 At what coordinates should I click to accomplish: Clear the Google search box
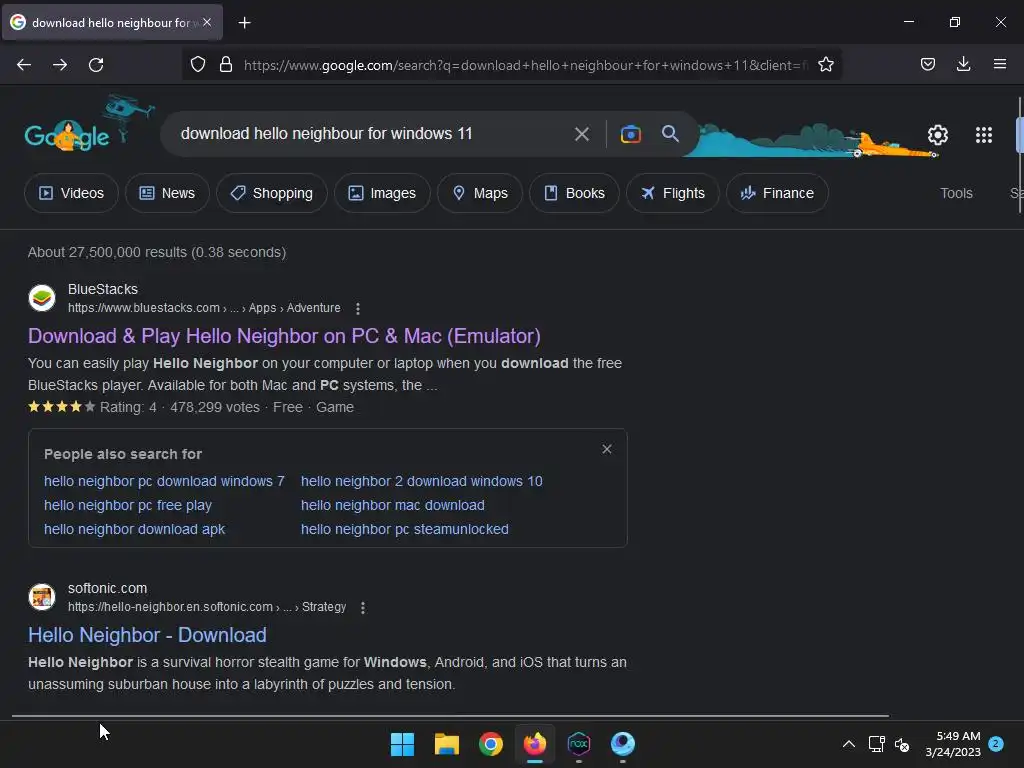[581, 135]
